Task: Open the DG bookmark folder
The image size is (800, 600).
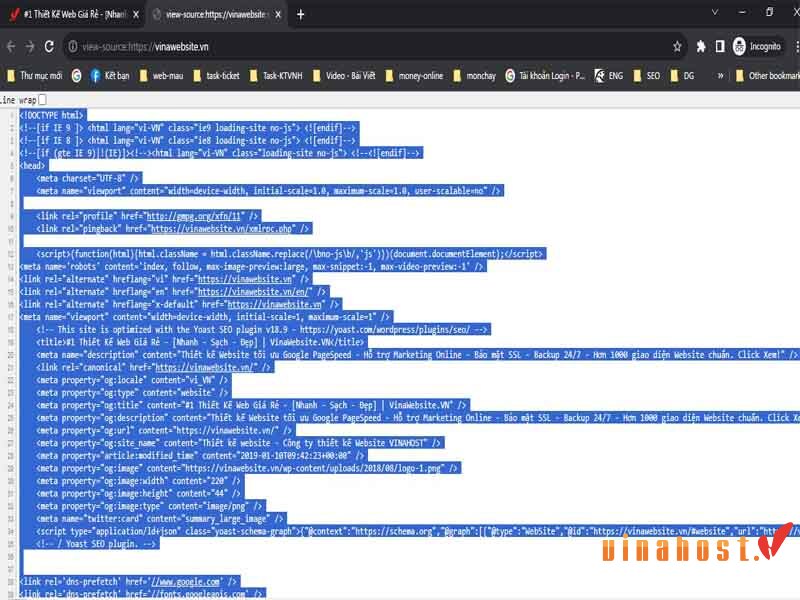Action: pyautogui.click(x=683, y=76)
